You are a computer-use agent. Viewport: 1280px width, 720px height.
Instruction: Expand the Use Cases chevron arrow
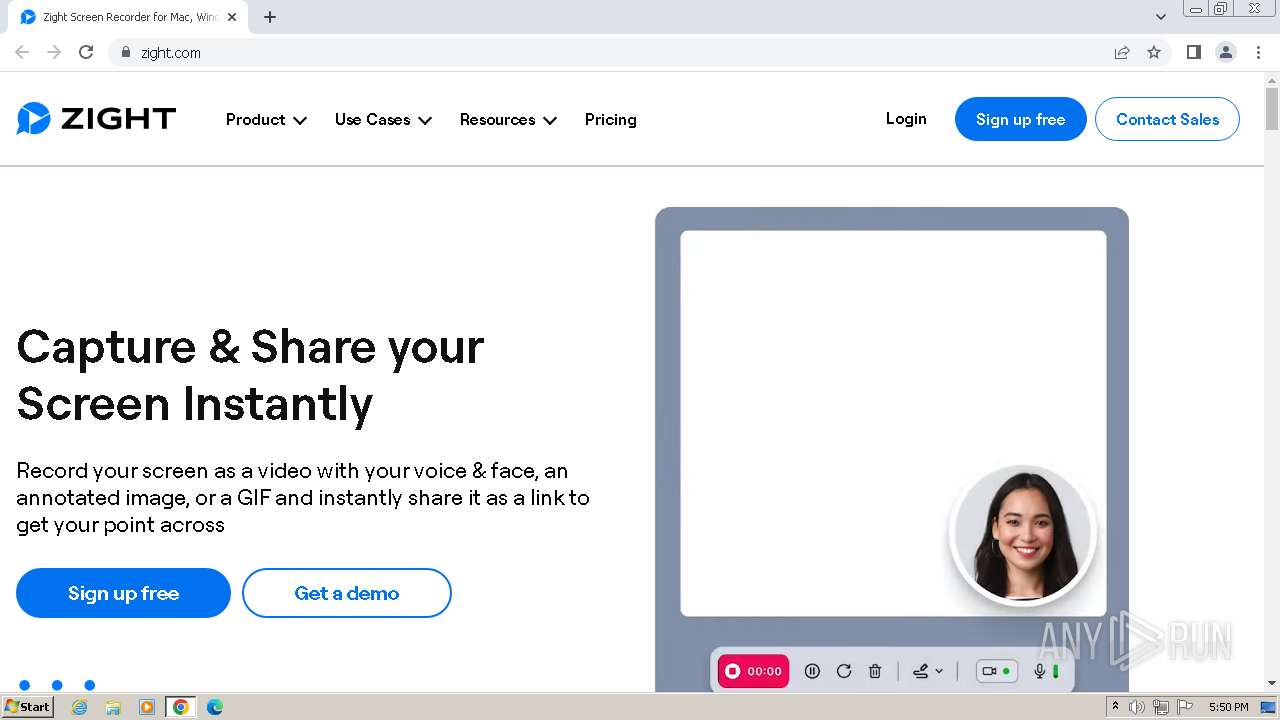[425, 120]
